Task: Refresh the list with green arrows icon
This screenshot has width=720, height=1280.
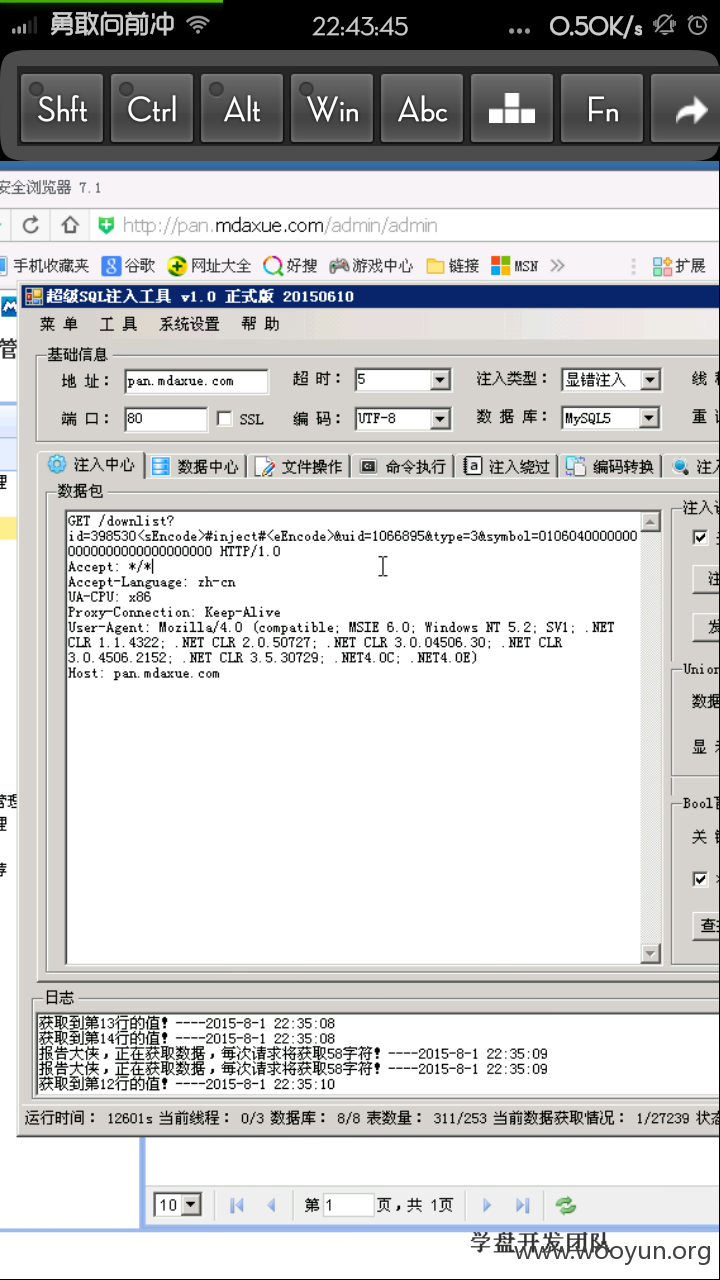Action: pos(566,1205)
